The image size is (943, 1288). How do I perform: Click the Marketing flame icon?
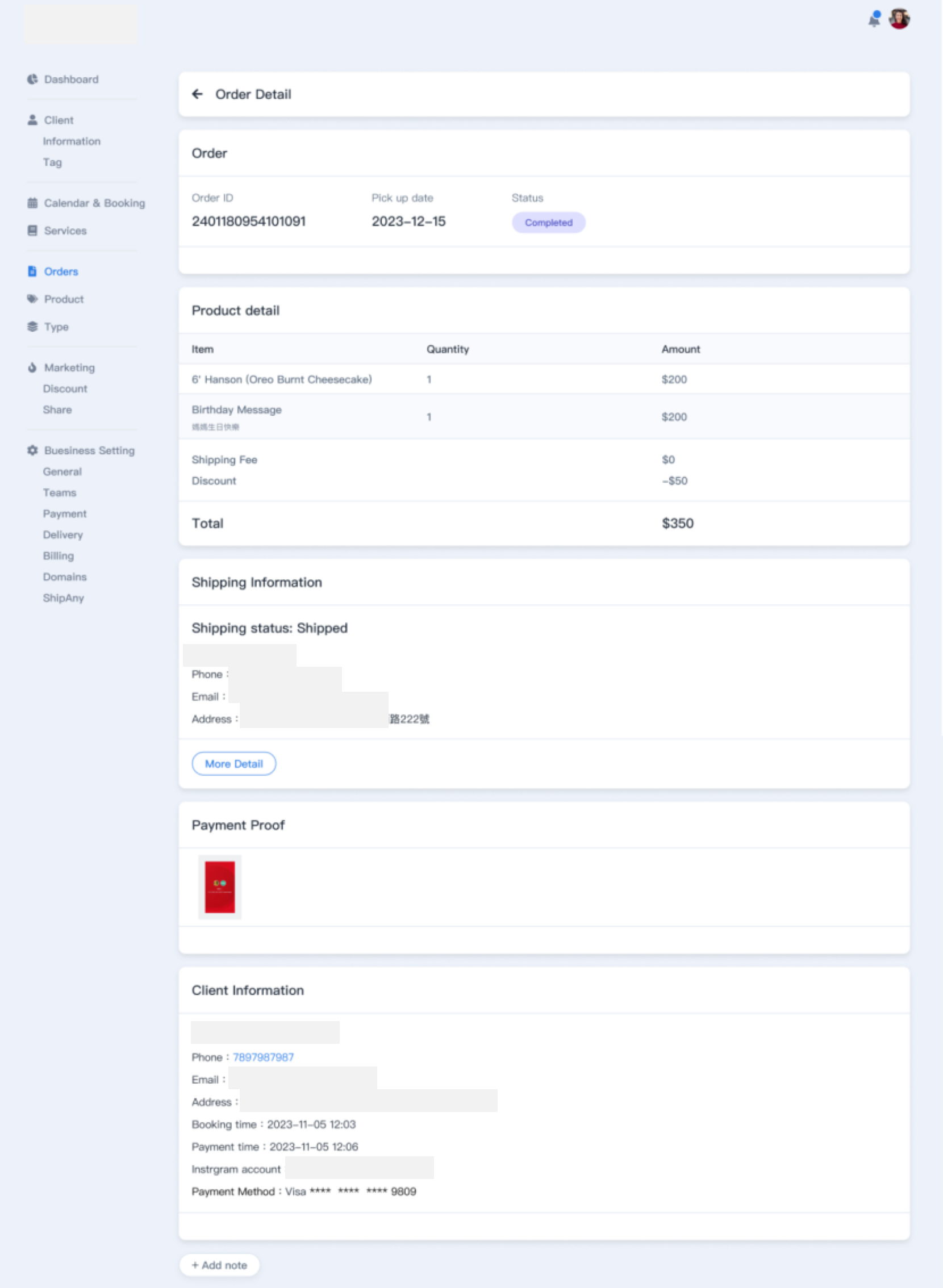(x=32, y=367)
